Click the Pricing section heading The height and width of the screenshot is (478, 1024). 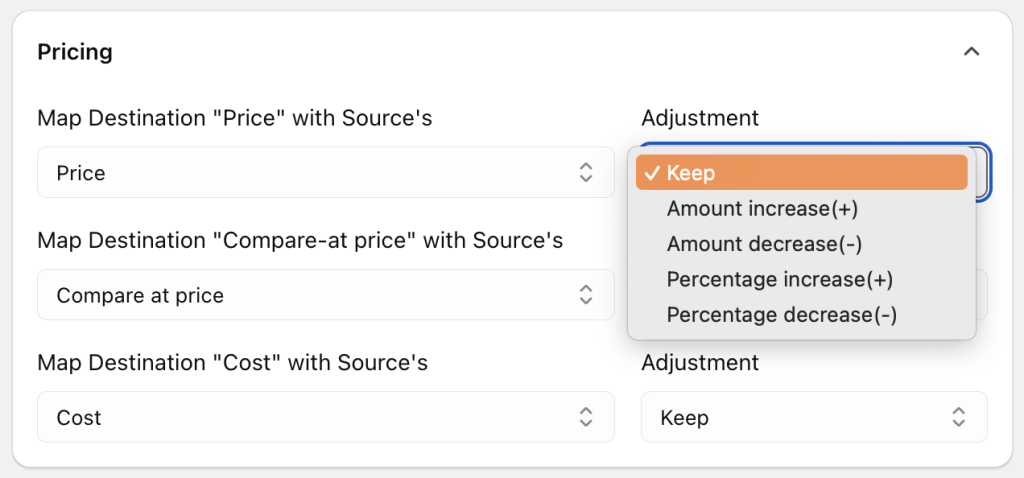coord(75,52)
